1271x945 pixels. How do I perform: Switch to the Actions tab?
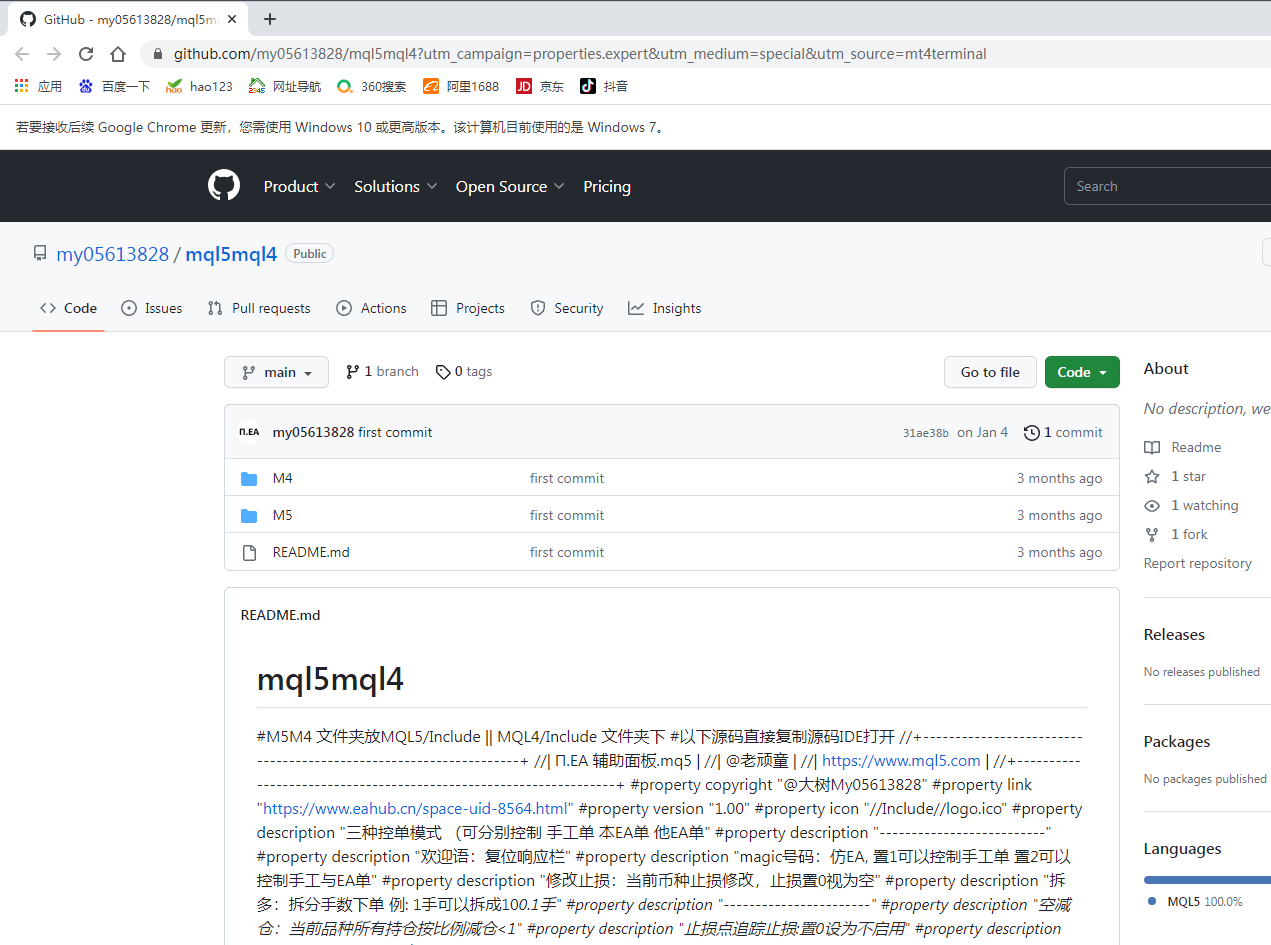click(371, 308)
